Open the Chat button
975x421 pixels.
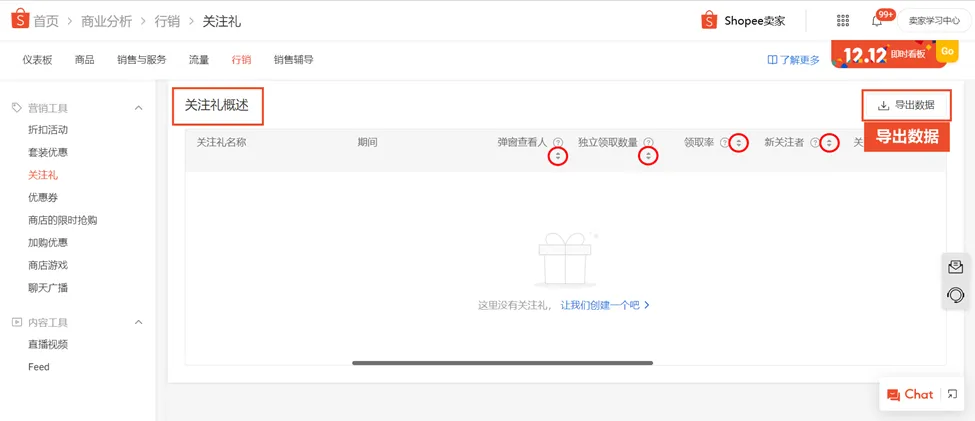click(910, 394)
